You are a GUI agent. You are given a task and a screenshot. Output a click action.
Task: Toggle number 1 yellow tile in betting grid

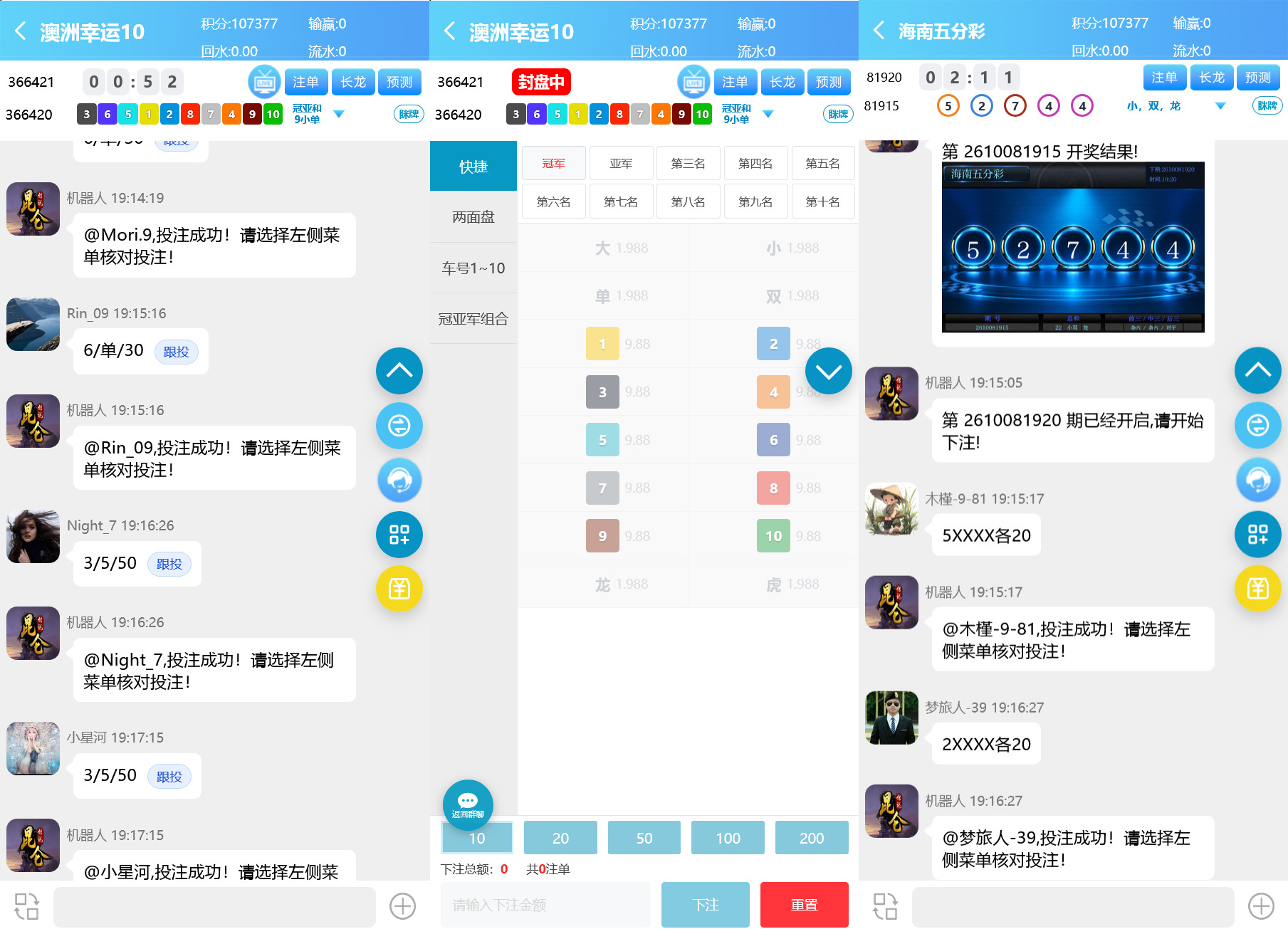coord(602,344)
